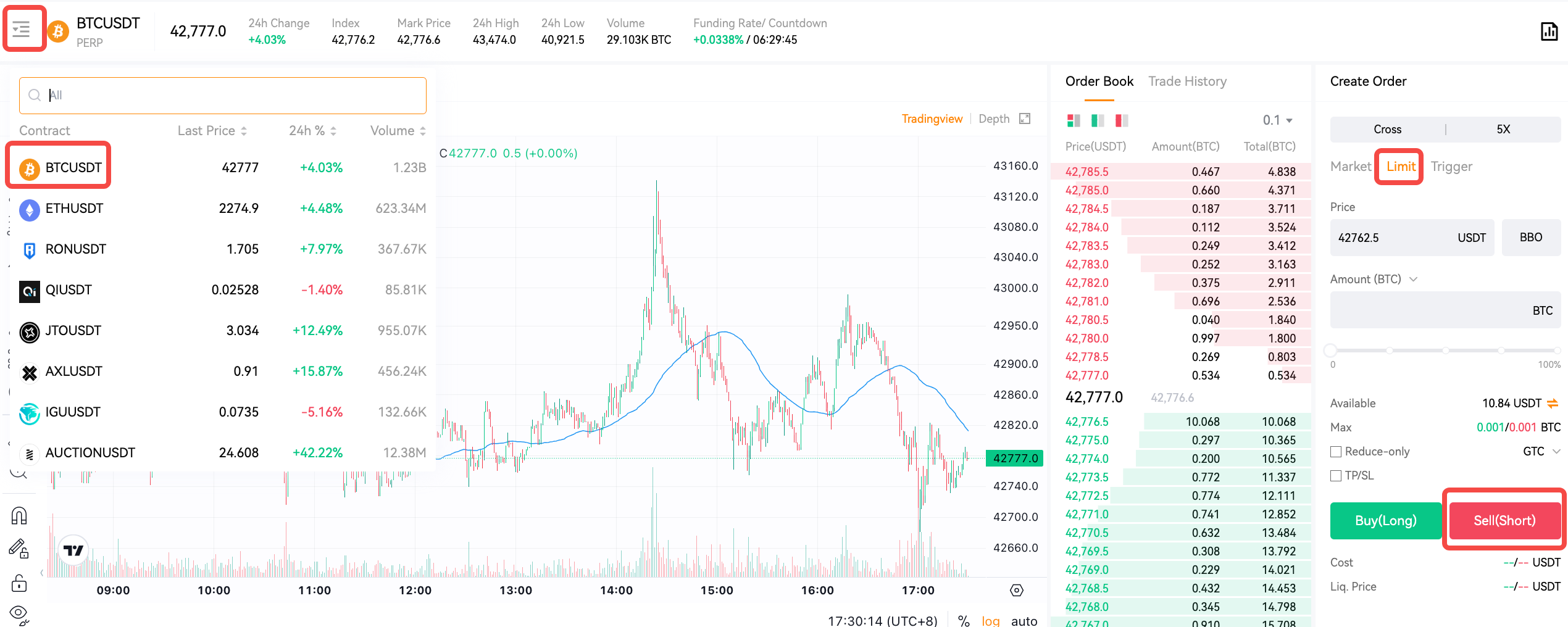Open the top-right chart report icon
1568x627 pixels.
(x=1548, y=31)
